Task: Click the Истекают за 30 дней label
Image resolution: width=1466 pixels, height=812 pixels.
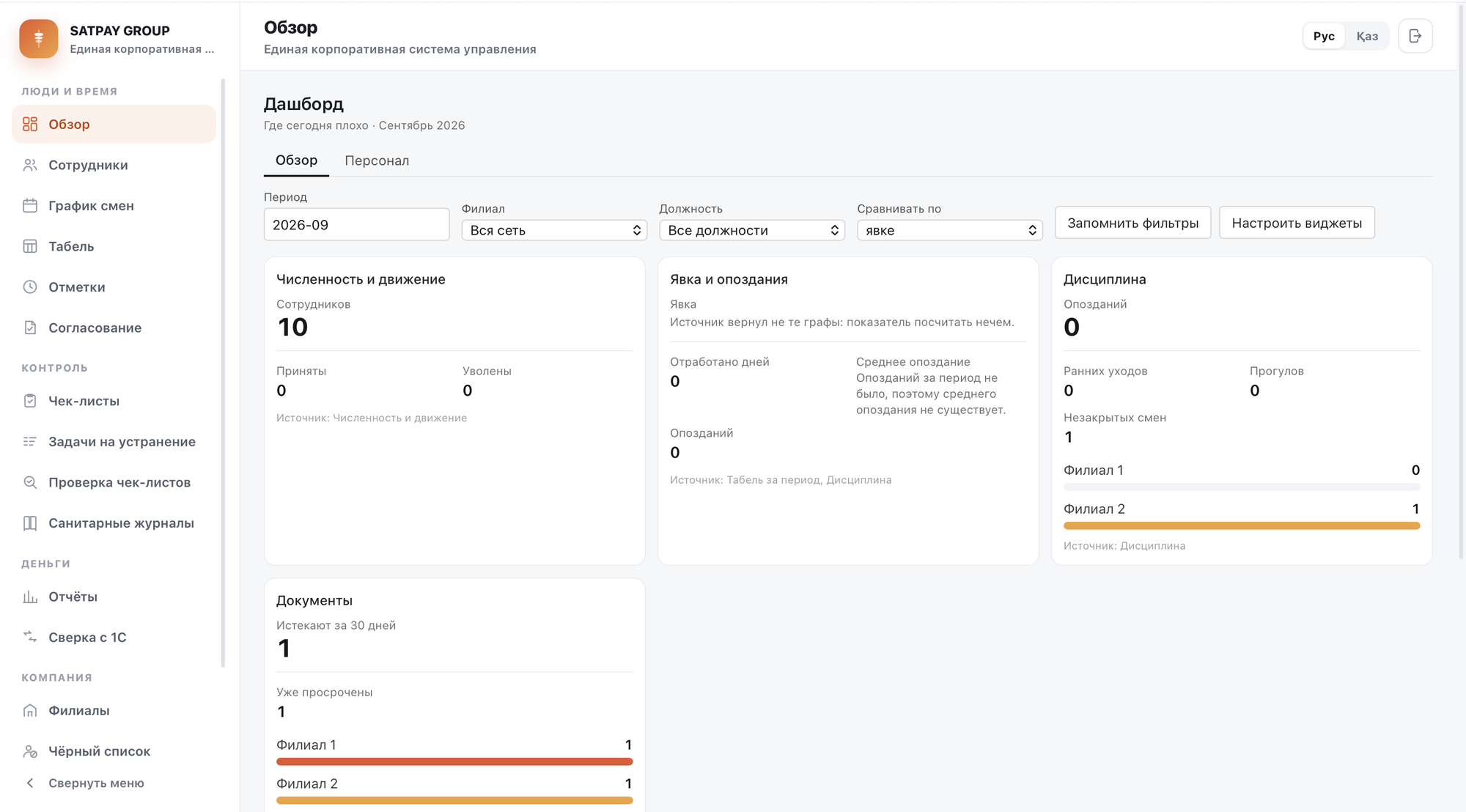Action: (336, 625)
